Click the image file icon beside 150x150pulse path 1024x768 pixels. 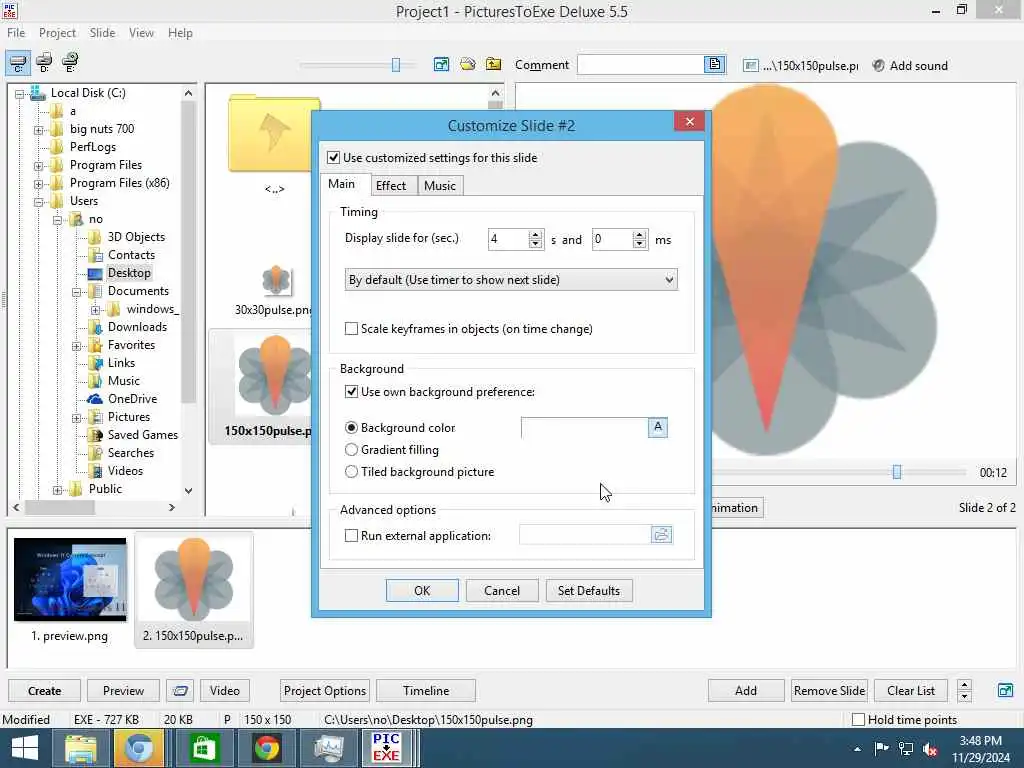coord(750,65)
